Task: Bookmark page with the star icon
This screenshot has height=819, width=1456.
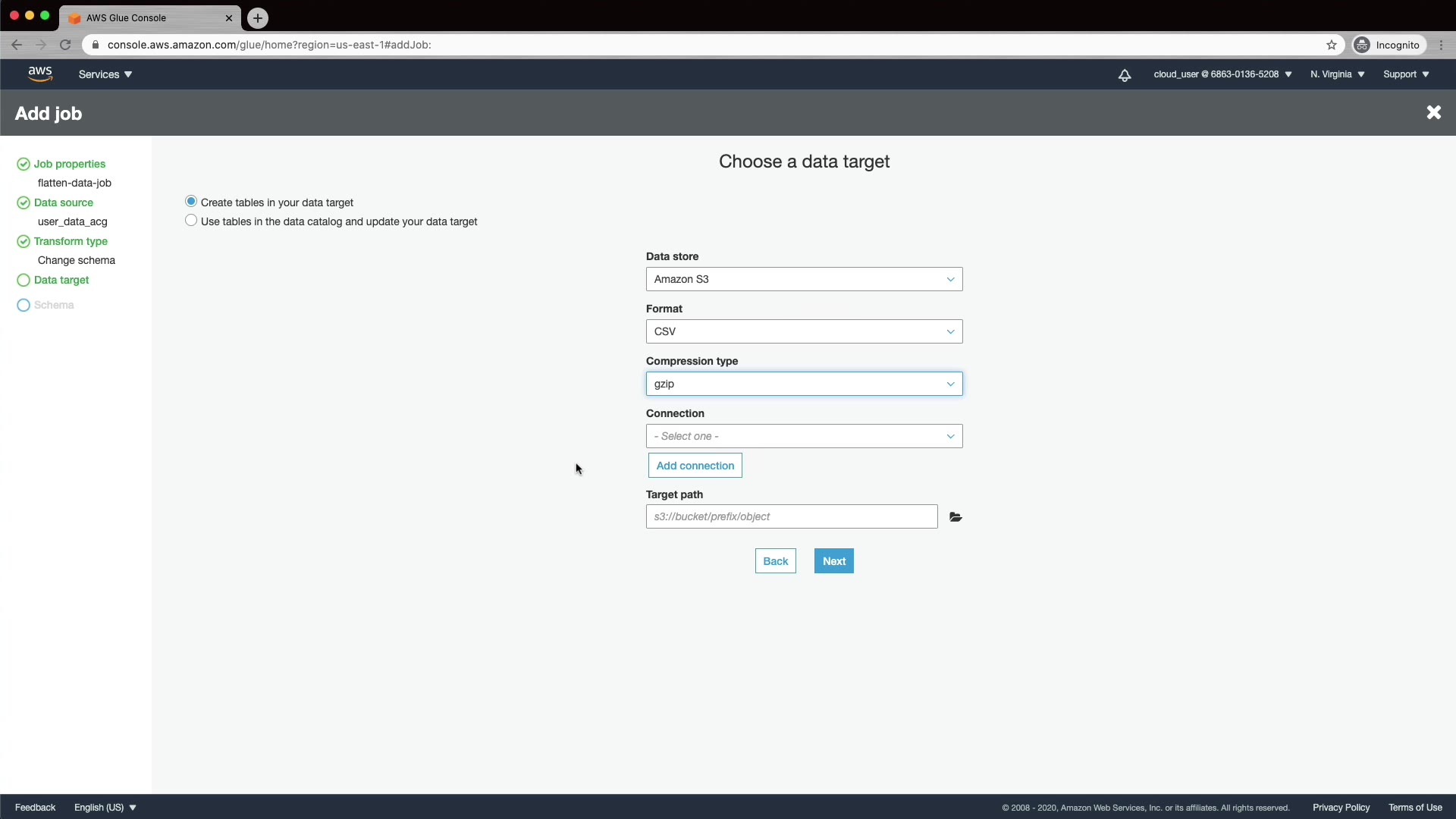Action: tap(1332, 45)
